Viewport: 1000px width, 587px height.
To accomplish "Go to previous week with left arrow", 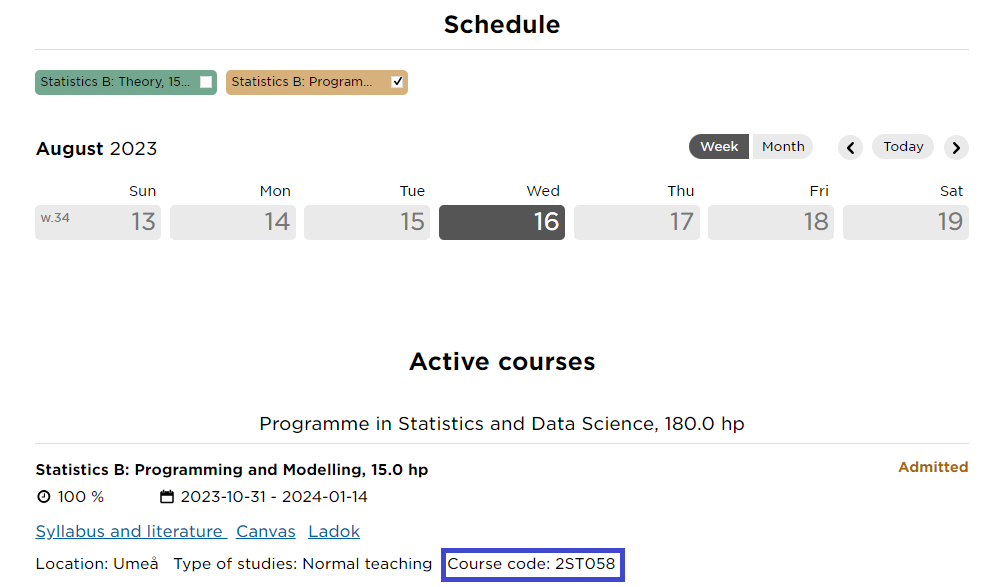I will (x=850, y=147).
